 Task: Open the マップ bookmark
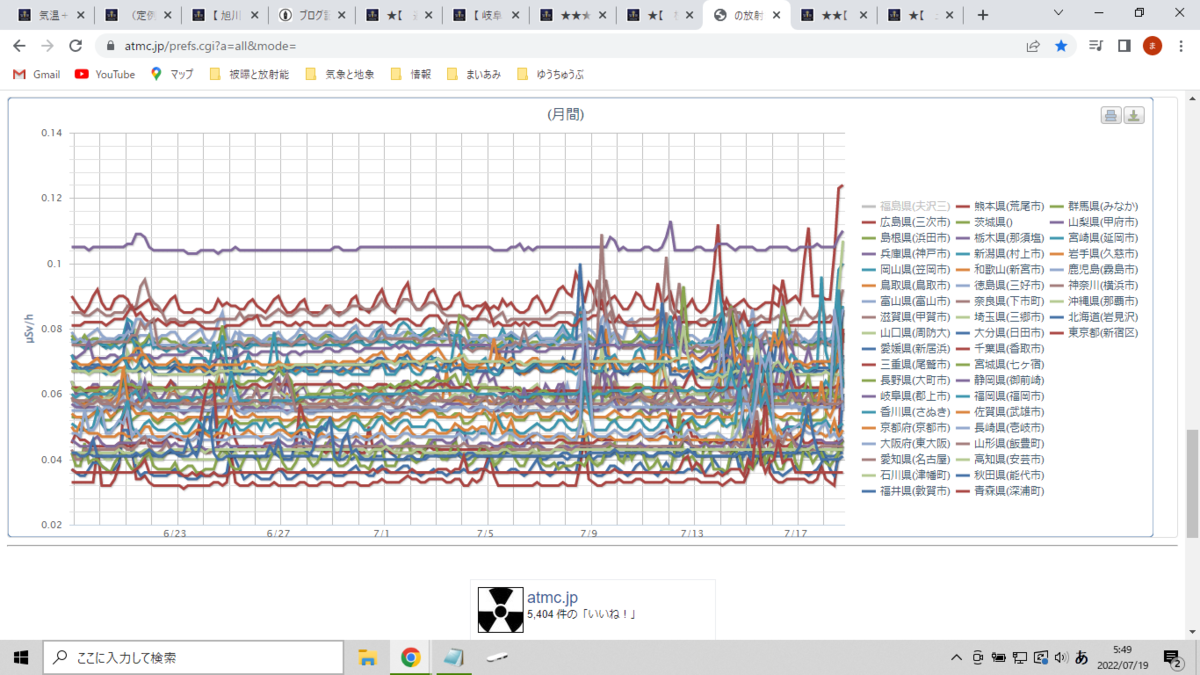coord(172,74)
